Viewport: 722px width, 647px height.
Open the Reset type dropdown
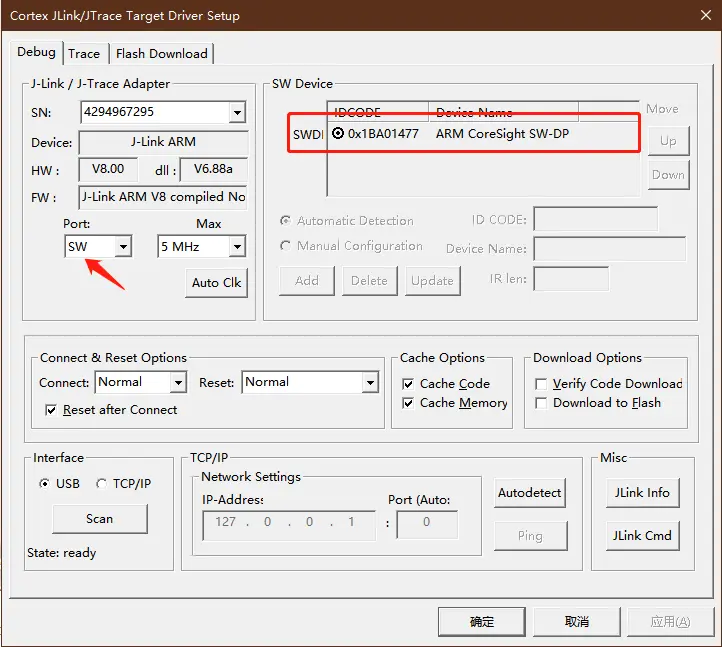click(369, 382)
